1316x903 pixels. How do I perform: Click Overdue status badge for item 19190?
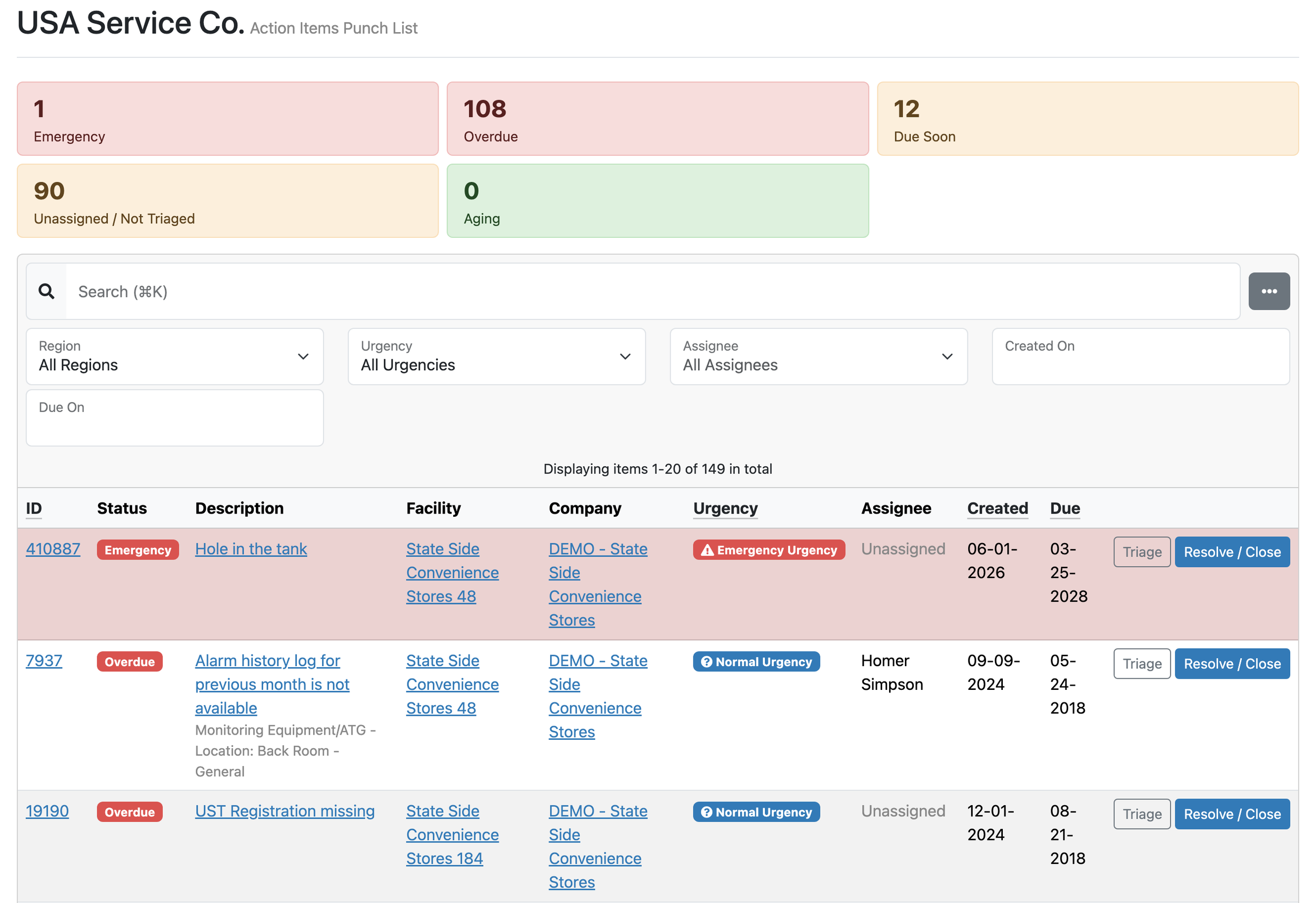pyautogui.click(x=129, y=812)
